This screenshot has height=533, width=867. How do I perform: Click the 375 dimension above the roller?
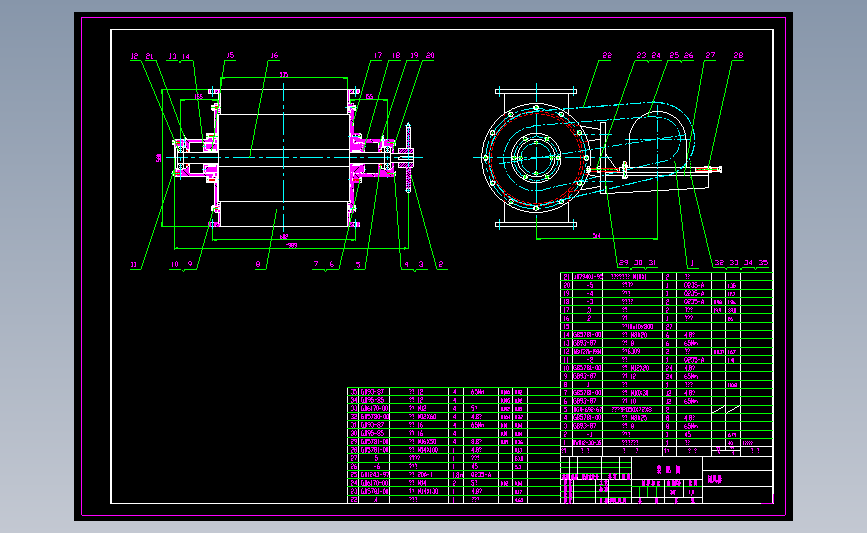pos(284,75)
